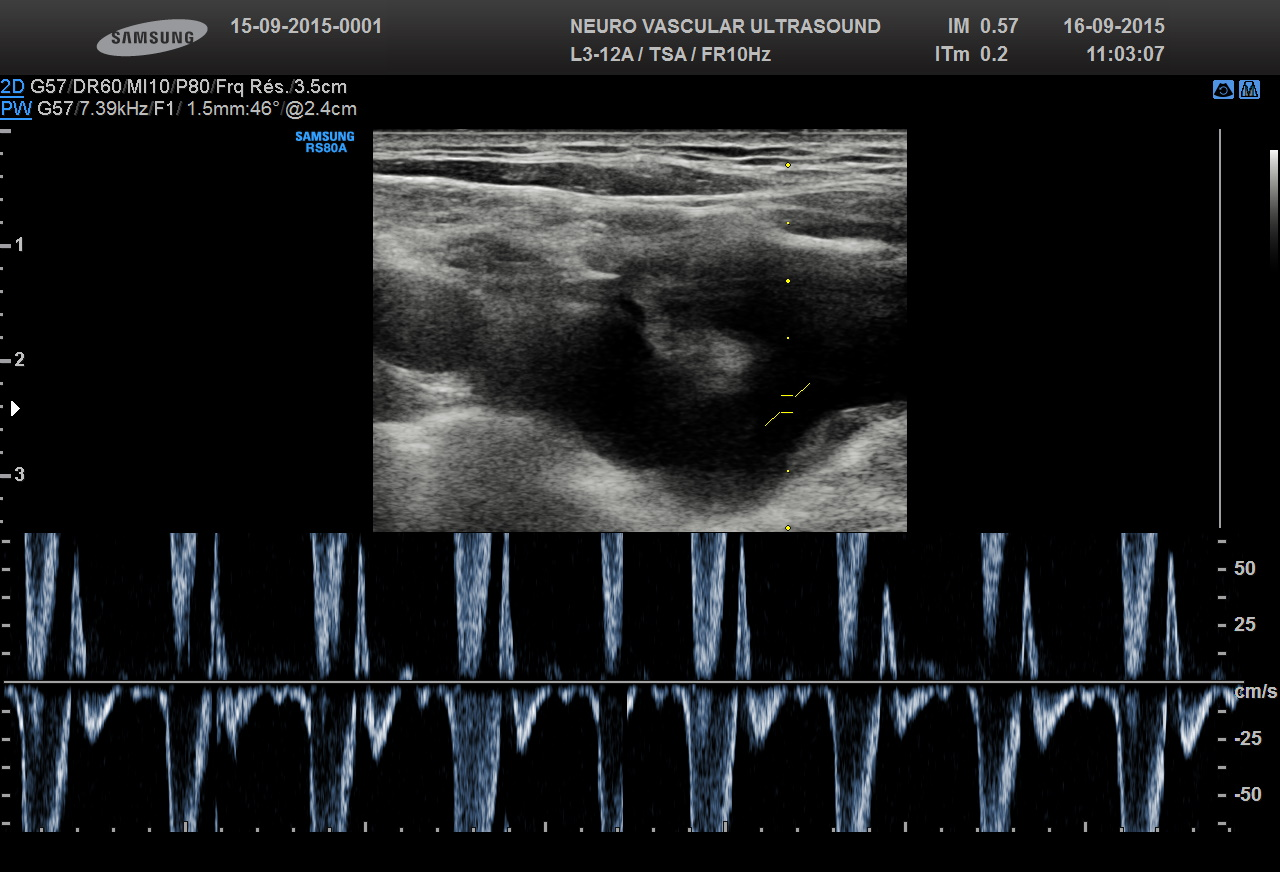The width and height of the screenshot is (1280, 872).
Task: Click the 11:03:07 time display
Action: tap(1125, 54)
